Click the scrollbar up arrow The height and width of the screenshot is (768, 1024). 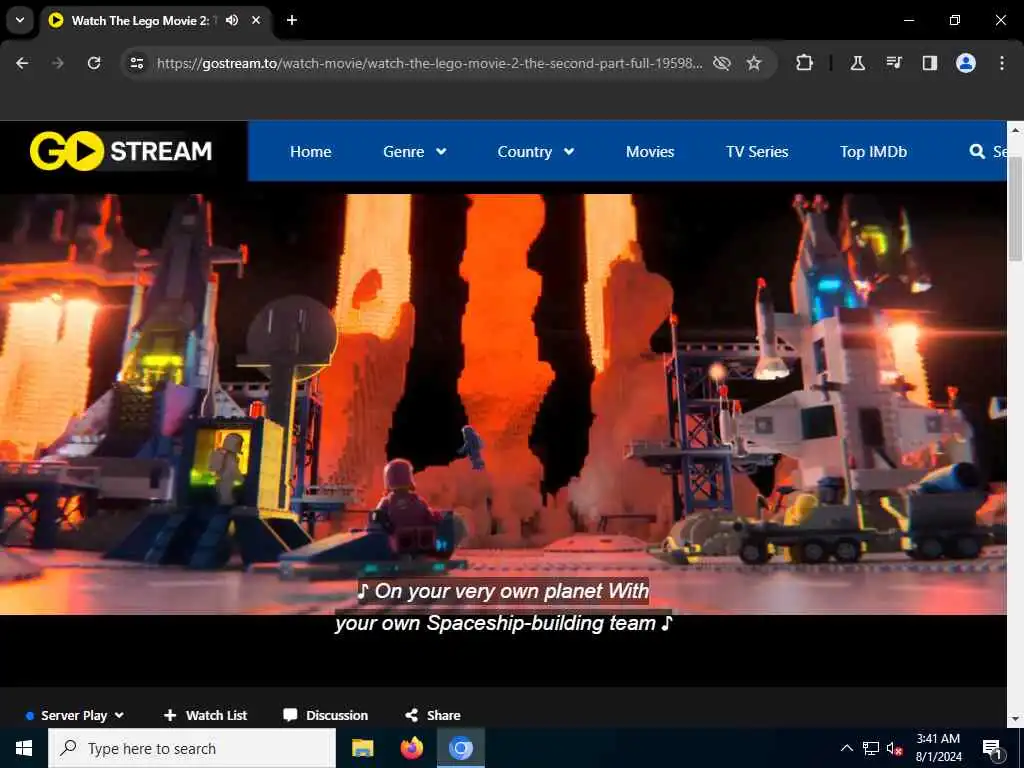pos(1016,129)
